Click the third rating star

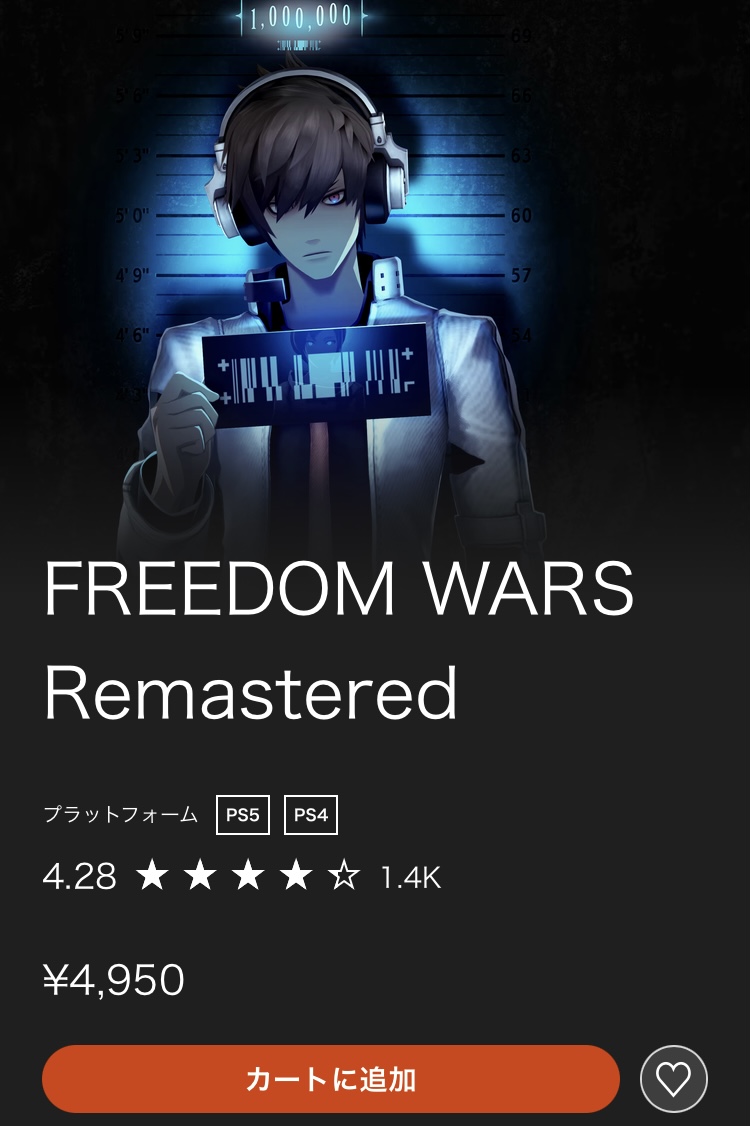tap(248, 876)
